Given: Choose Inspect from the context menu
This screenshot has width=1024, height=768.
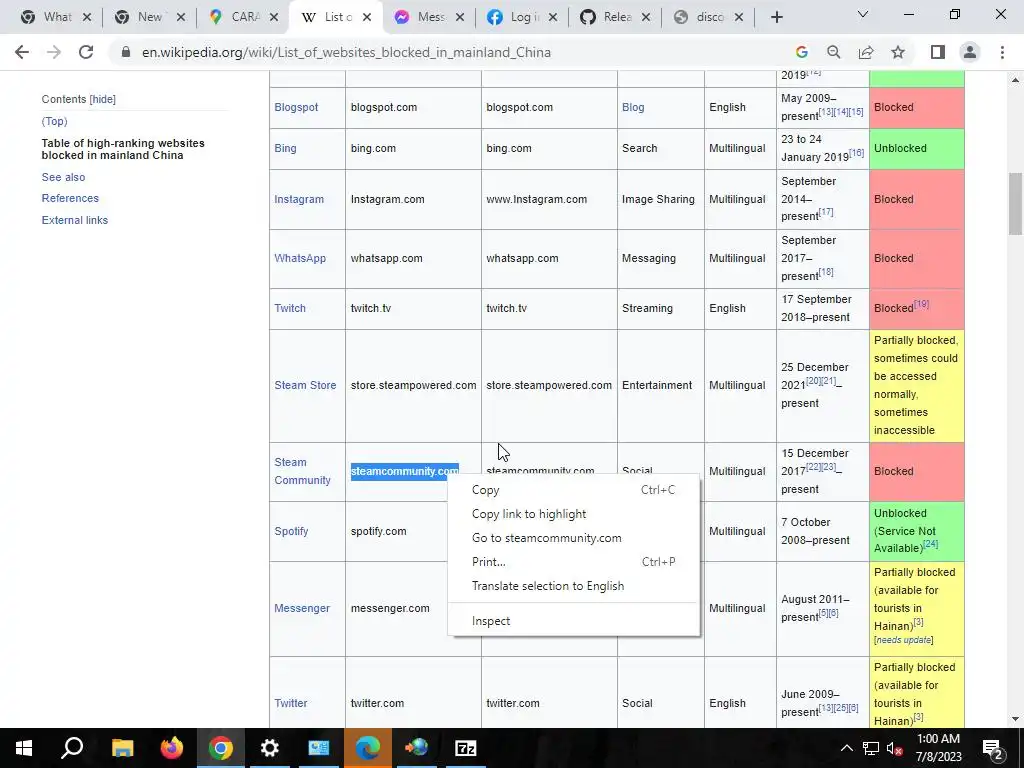Looking at the screenshot, I should click(573, 621).
